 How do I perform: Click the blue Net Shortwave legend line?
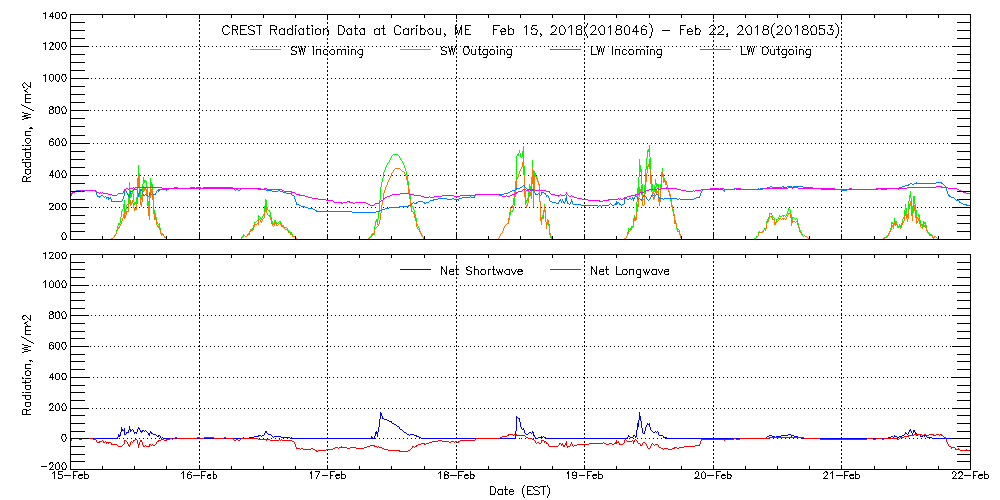point(415,271)
